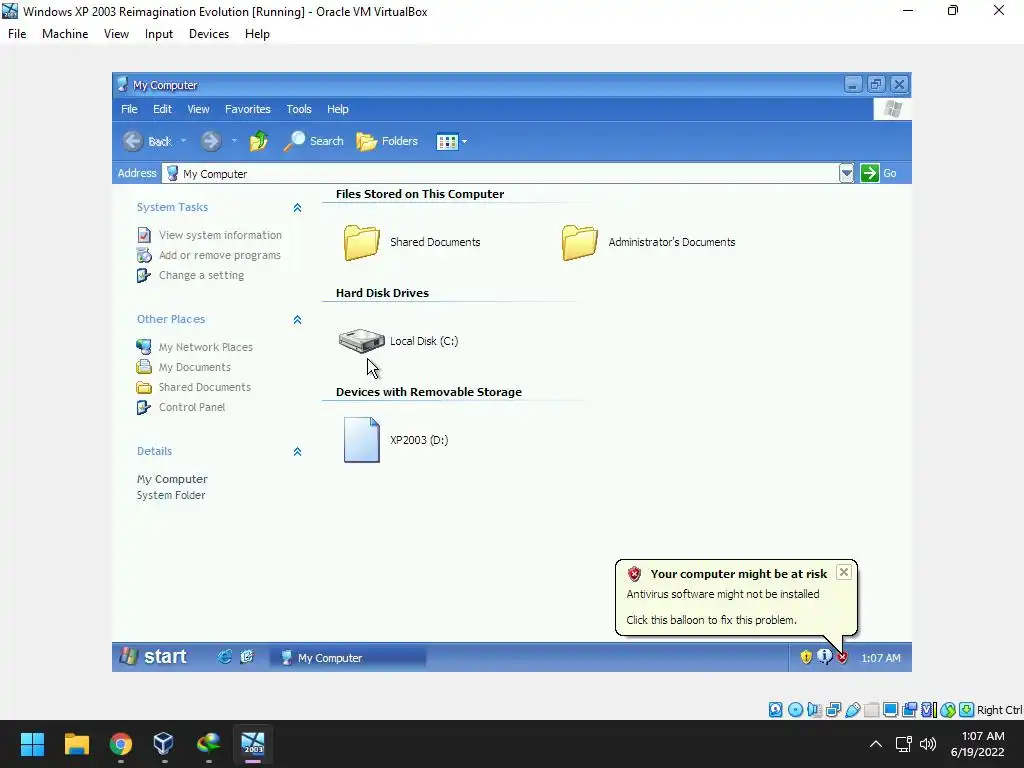The image size is (1024, 768).
Task: Click the XP taskbar clock
Action: point(880,658)
